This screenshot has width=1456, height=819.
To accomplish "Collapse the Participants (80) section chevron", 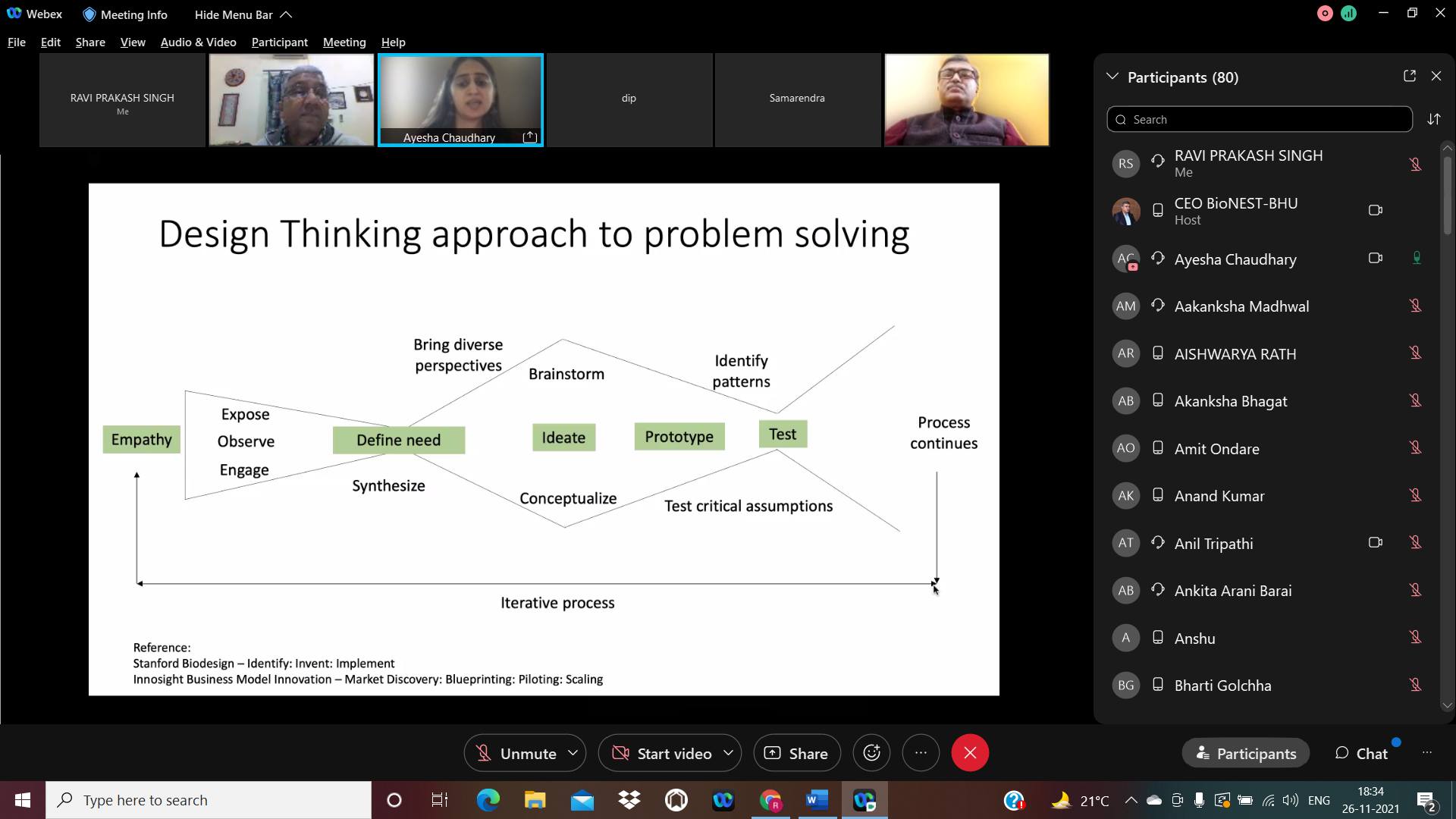I will pos(1112,77).
